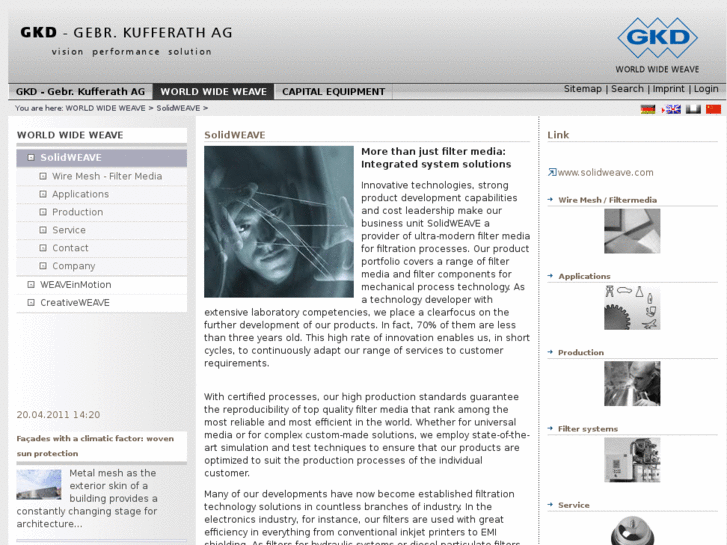
Task: Click the news building facade thumbnail
Action: tap(39, 485)
